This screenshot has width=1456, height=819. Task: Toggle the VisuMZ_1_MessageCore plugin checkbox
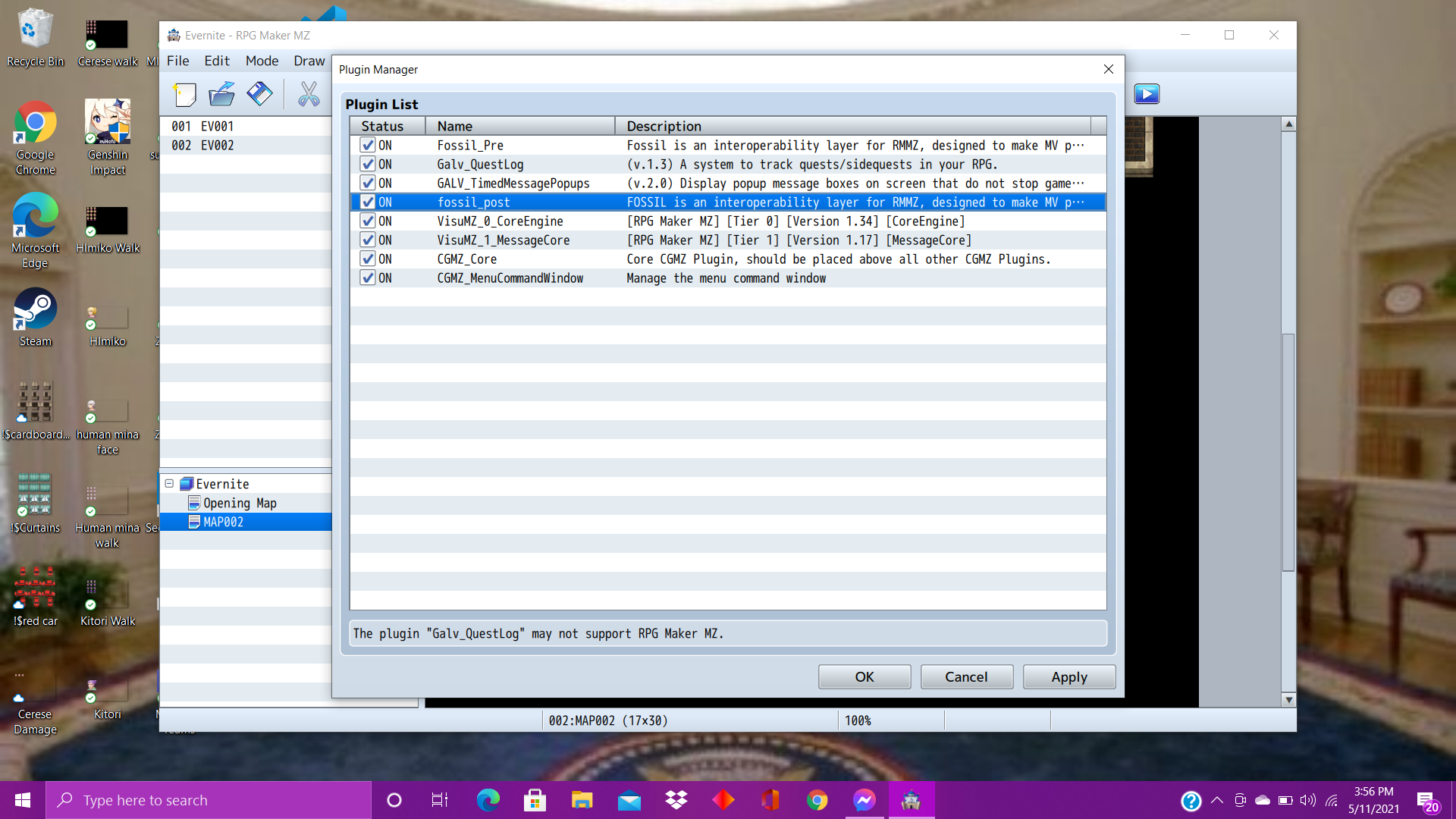coord(368,240)
